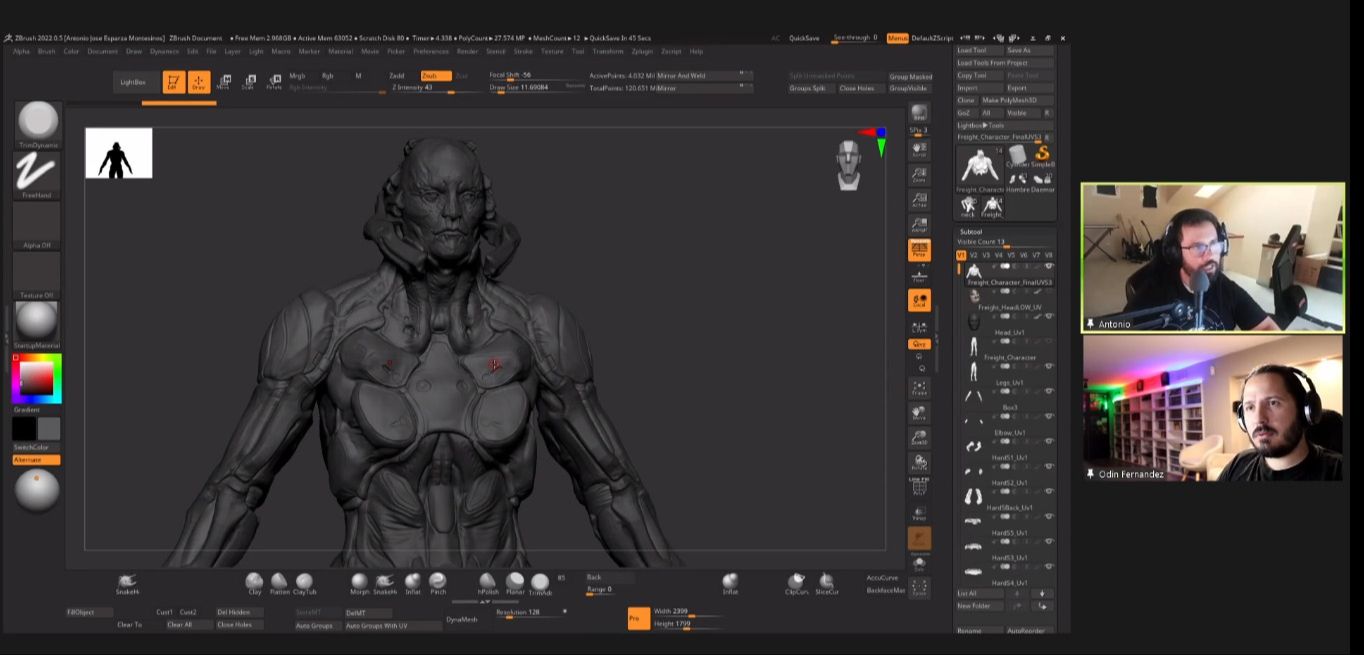The image size is (1364, 655).
Task: Click the camera head orientation widget
Action: (849, 165)
